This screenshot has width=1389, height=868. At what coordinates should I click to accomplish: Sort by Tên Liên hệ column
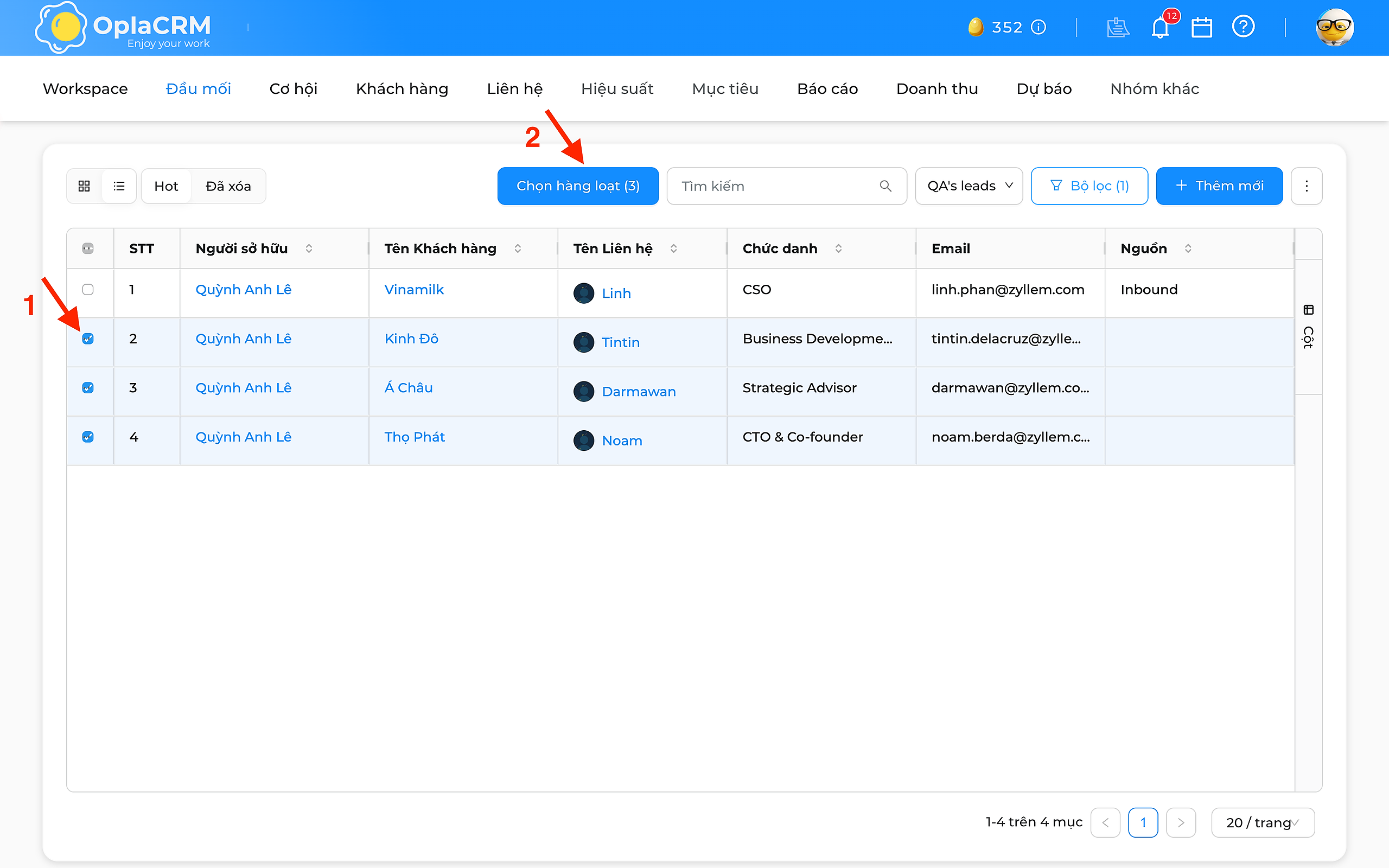pos(674,248)
